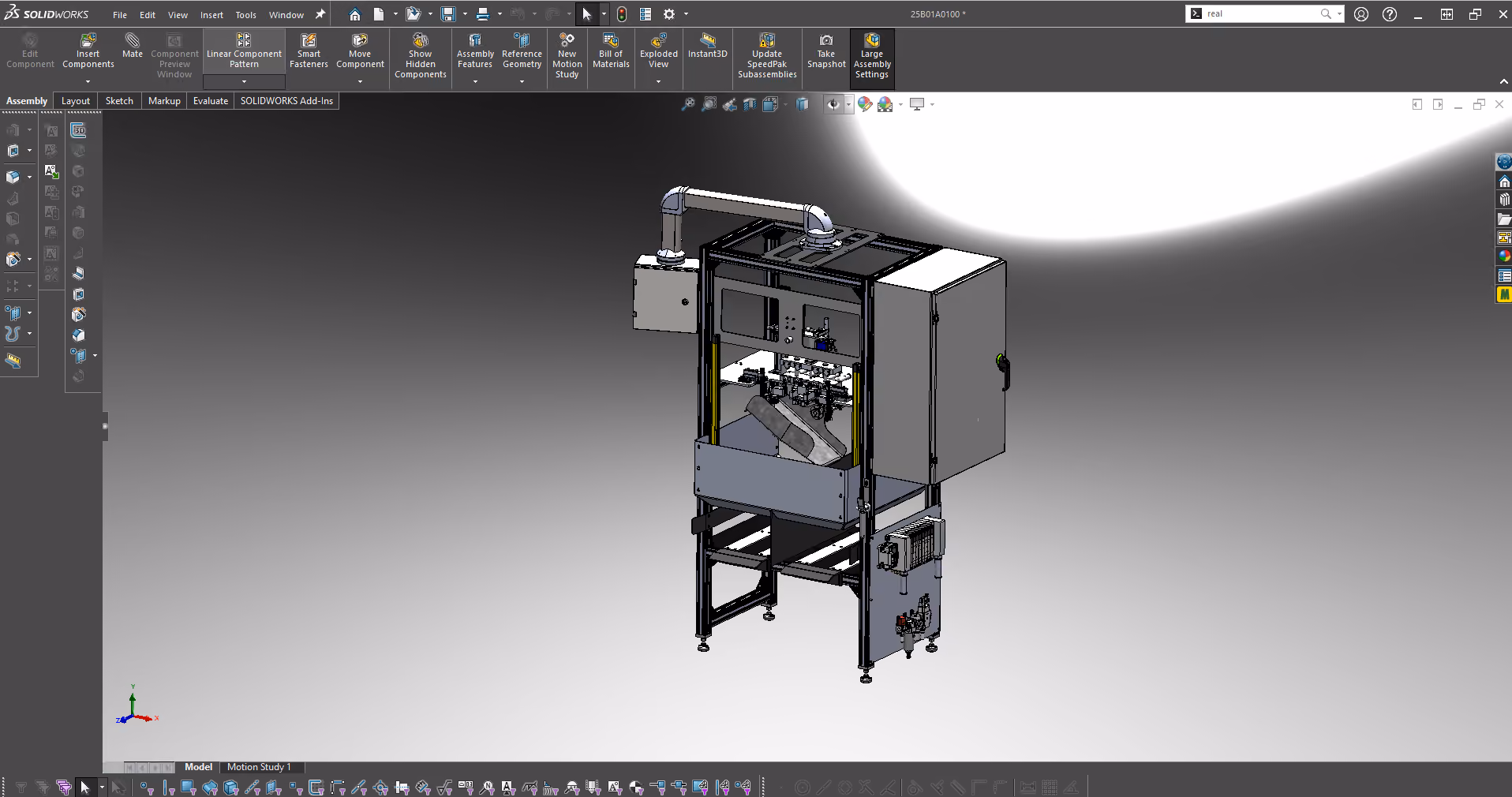Click Section View icon

pos(750,104)
